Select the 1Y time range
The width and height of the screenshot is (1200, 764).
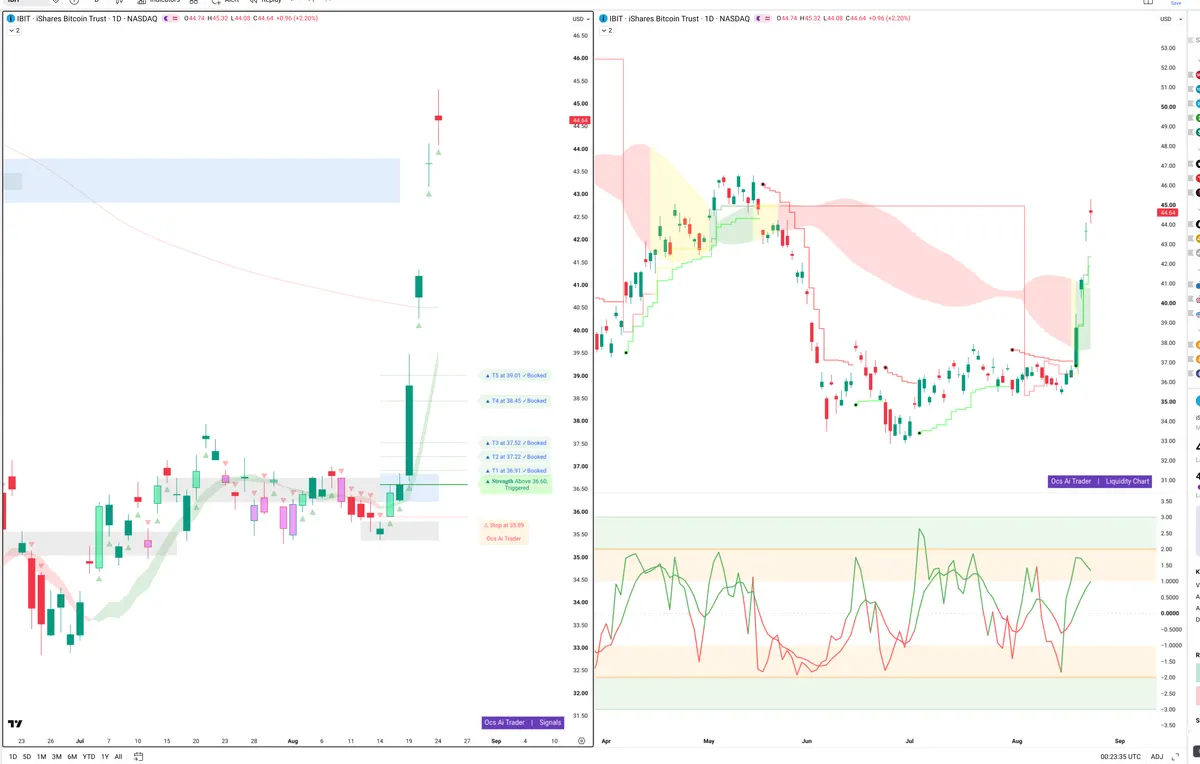click(x=105, y=756)
